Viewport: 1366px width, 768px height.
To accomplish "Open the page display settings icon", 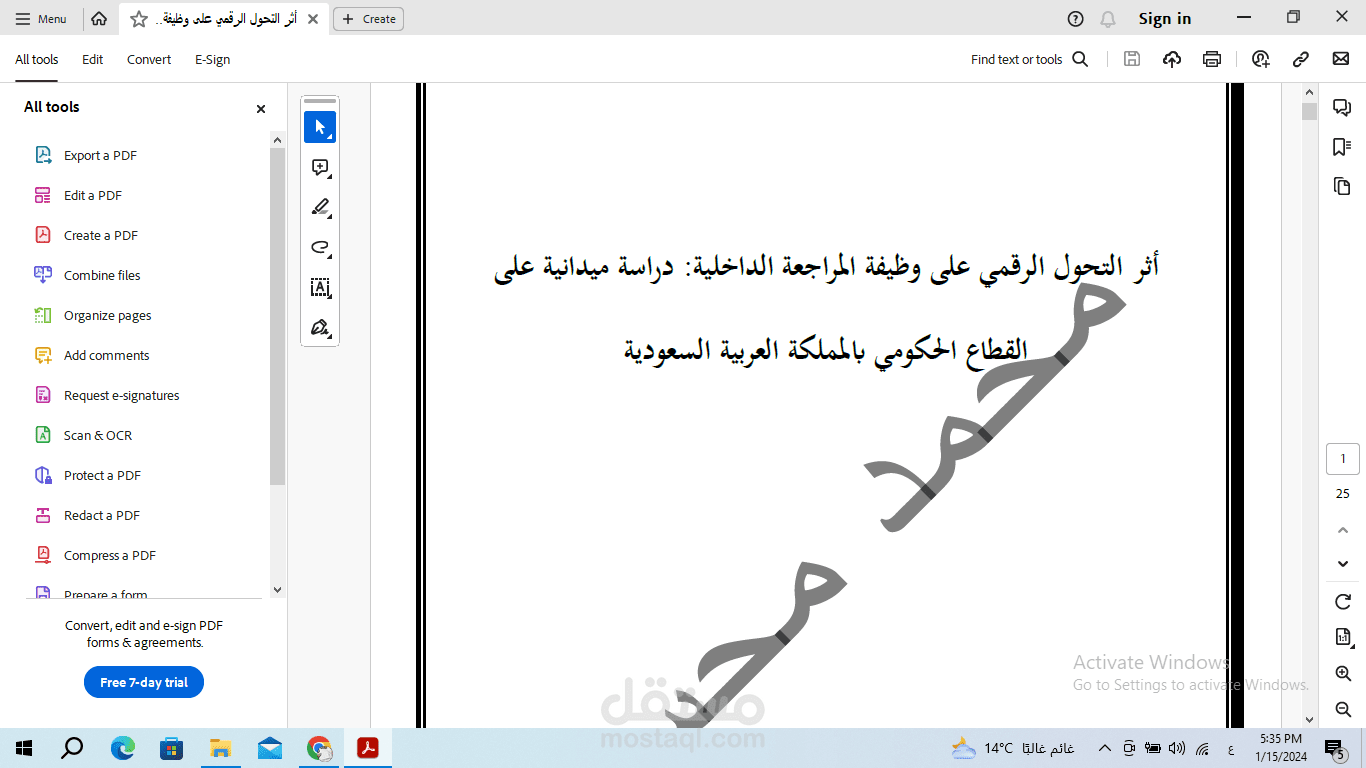I will (1343, 638).
